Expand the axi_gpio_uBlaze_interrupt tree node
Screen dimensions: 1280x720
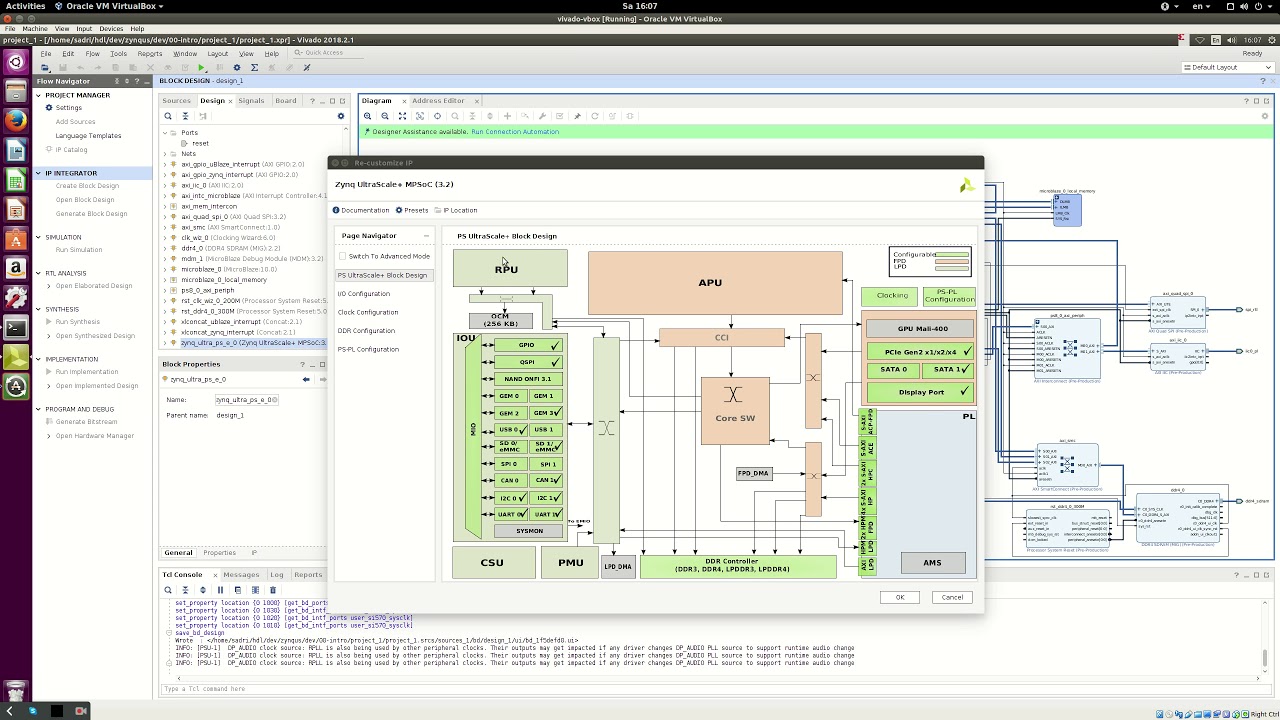tap(166, 164)
